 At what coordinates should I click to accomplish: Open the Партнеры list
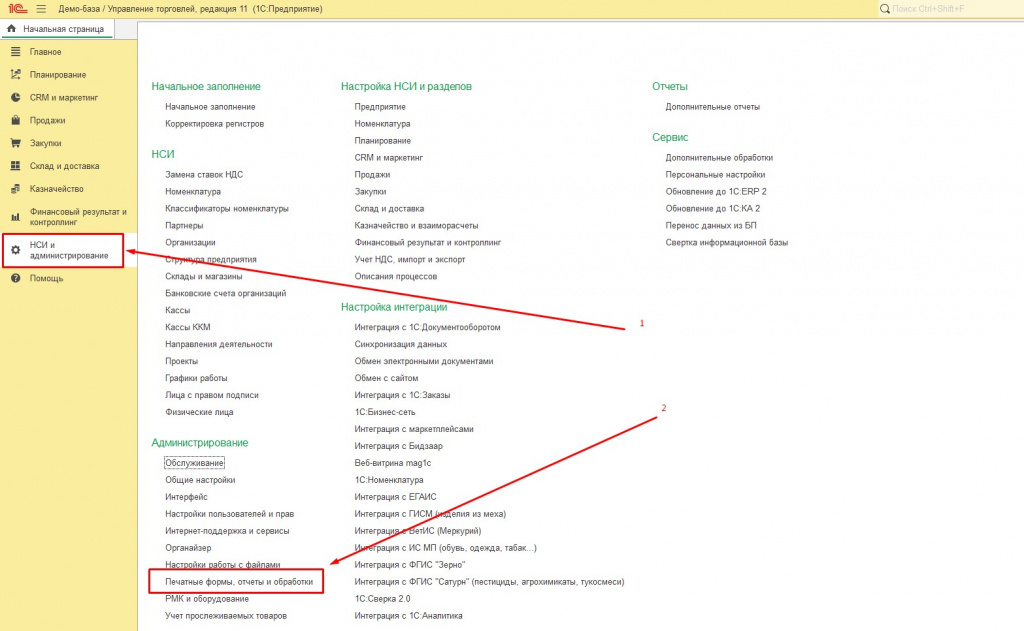point(184,225)
